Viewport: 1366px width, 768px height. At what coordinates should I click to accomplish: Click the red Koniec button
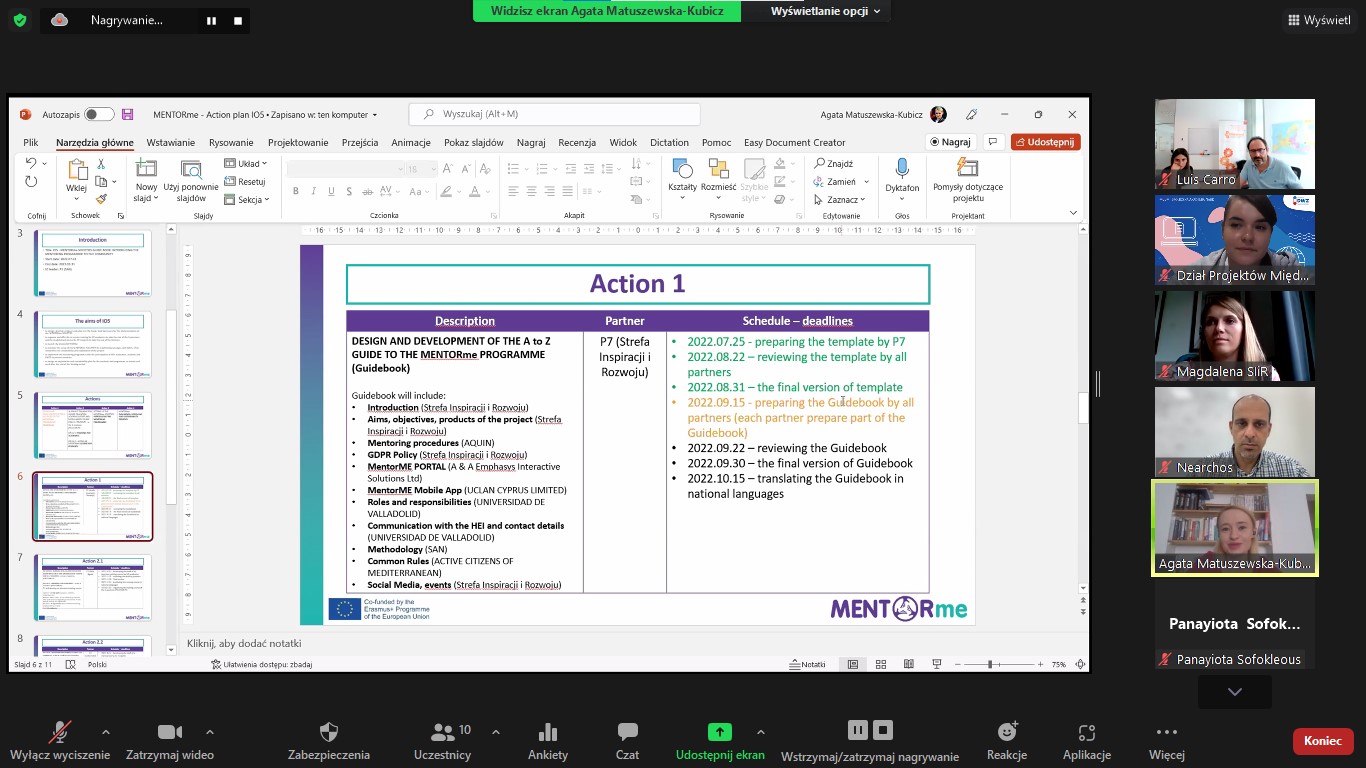click(1323, 741)
